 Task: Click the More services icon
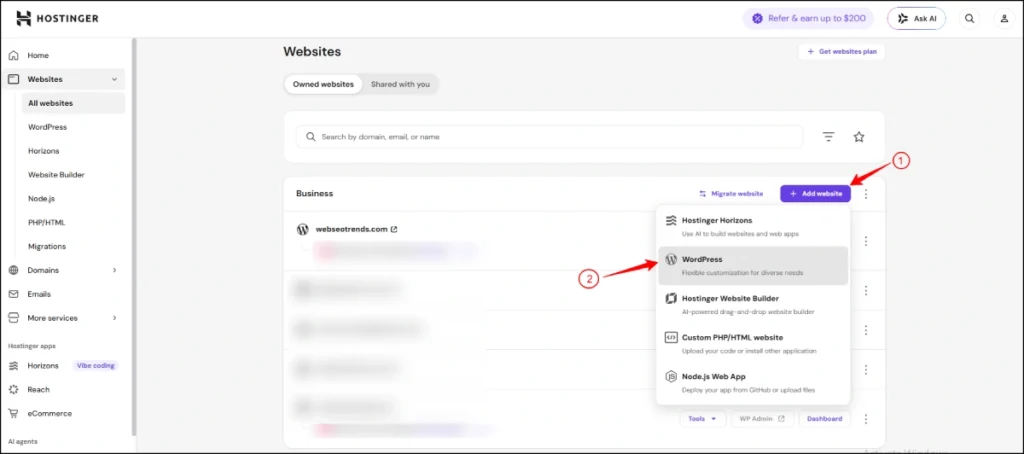(14, 318)
